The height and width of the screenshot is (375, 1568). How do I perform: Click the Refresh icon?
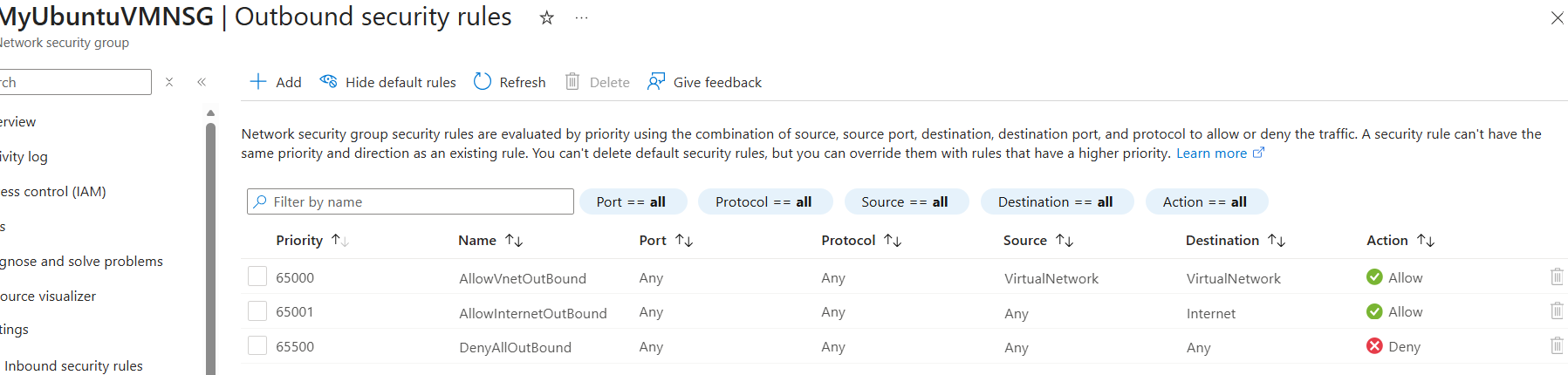[483, 82]
